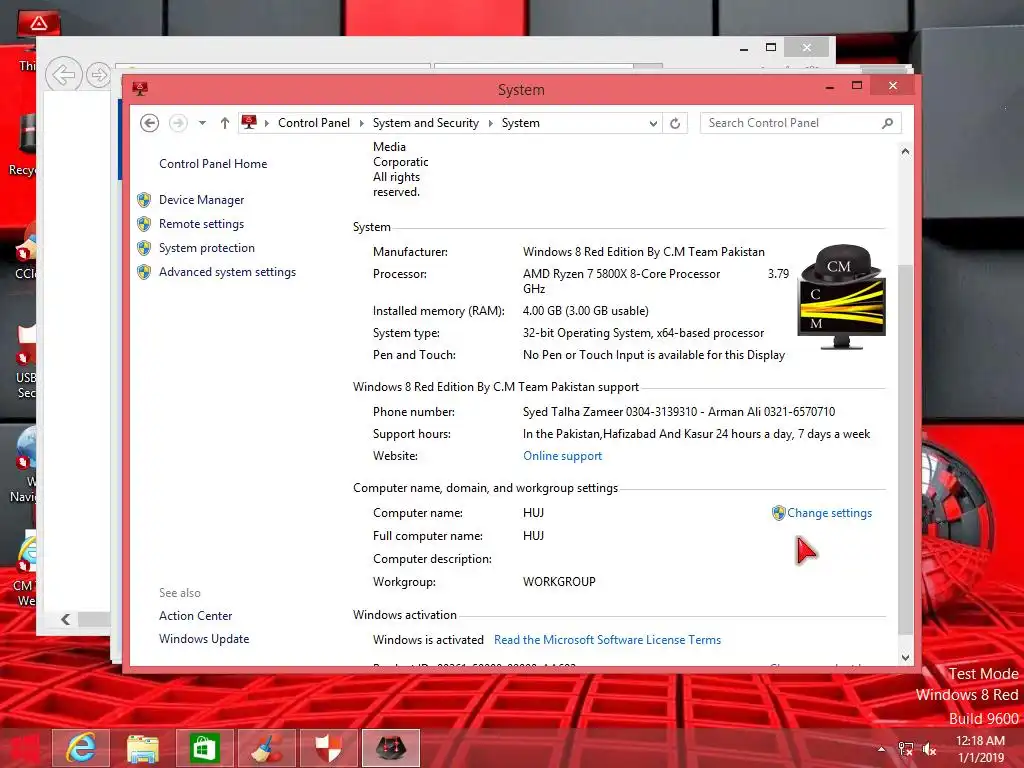The height and width of the screenshot is (768, 1024).
Task: Click the System window title bar icon
Action: [x=140, y=89]
